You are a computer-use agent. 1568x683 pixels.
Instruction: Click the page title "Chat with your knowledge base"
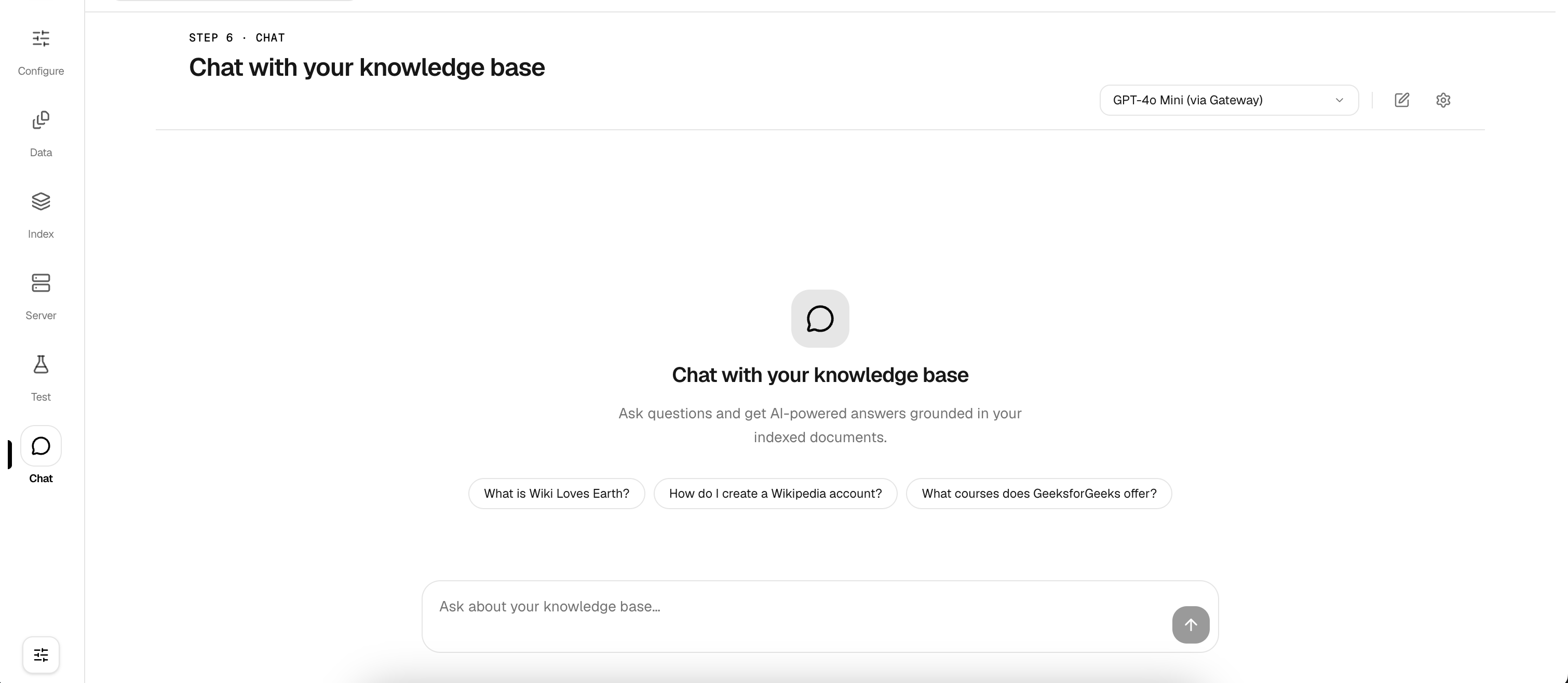(367, 67)
